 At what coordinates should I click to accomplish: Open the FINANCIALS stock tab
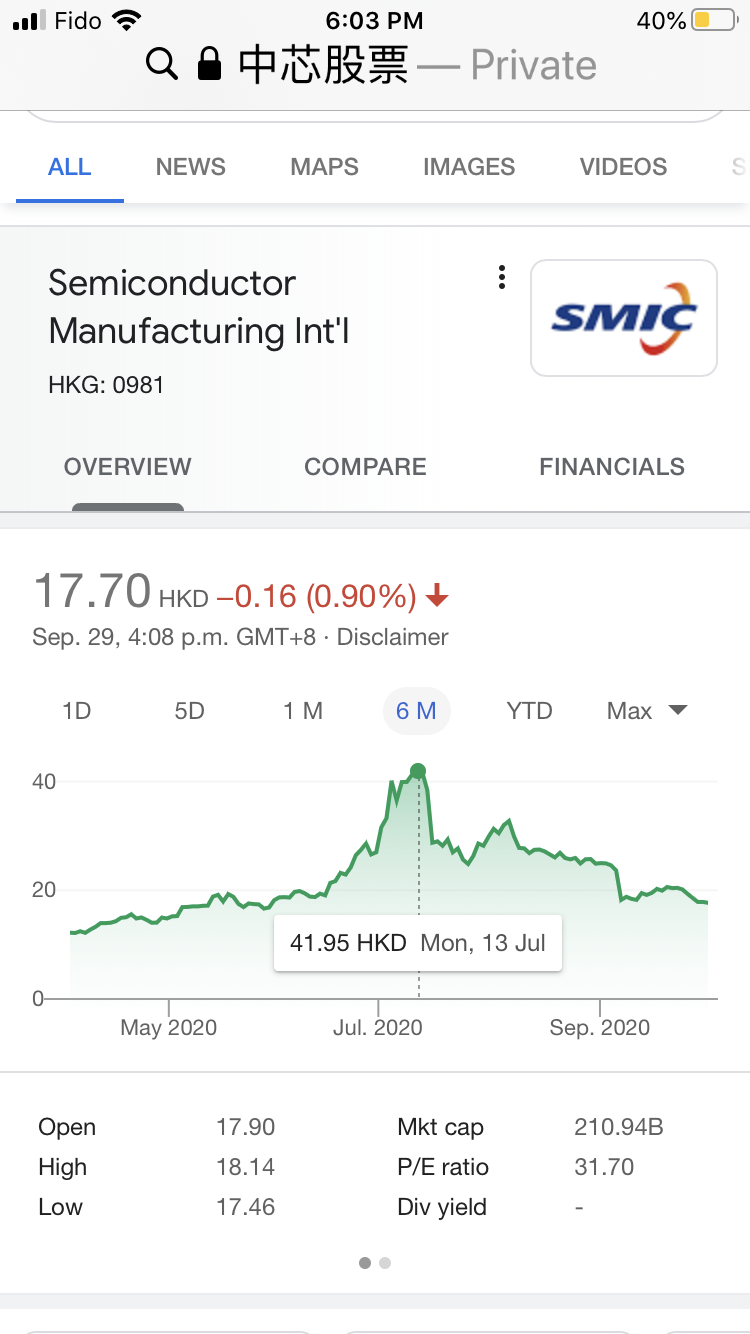point(612,467)
